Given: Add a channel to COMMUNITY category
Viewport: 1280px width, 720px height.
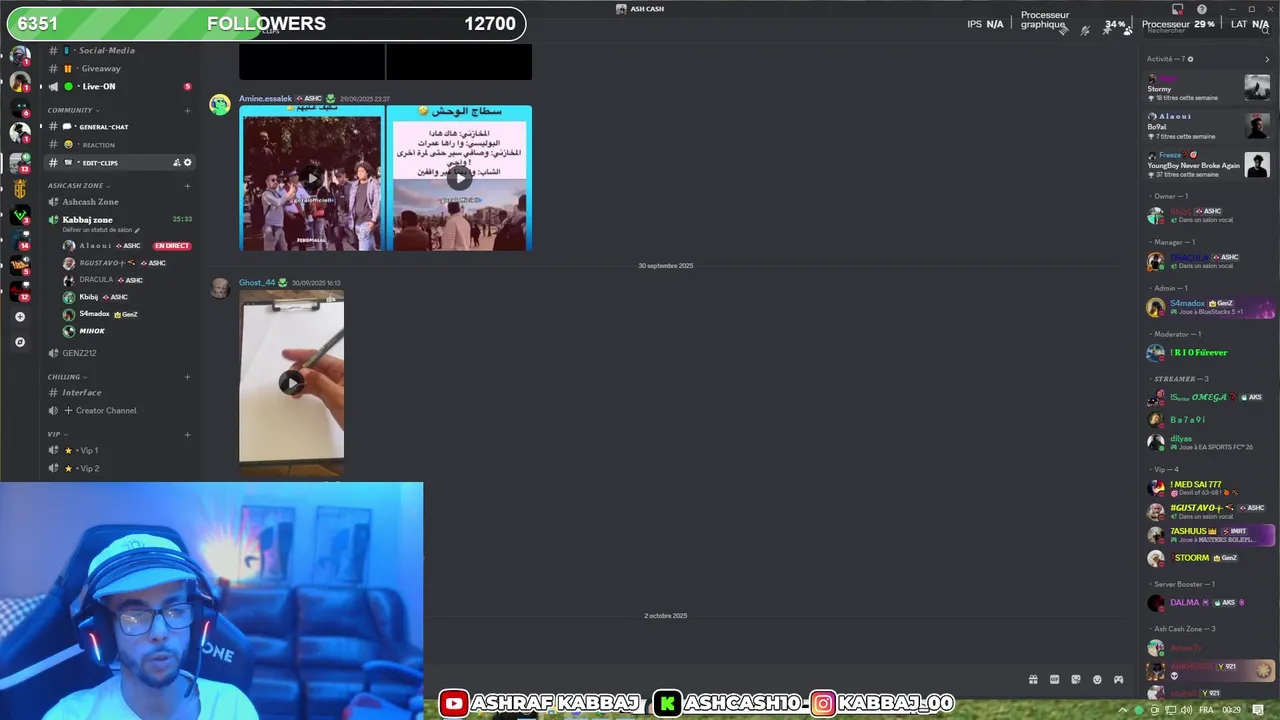Looking at the screenshot, I should click(187, 110).
